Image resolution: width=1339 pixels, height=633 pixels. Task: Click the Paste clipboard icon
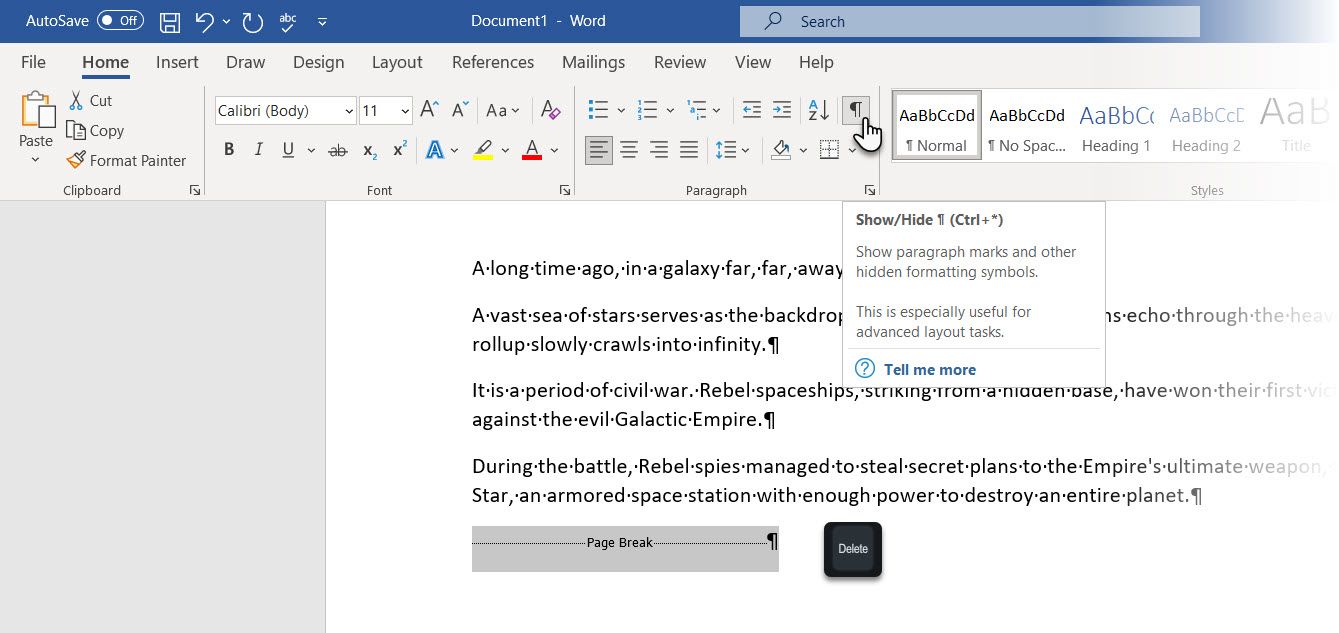coord(37,109)
